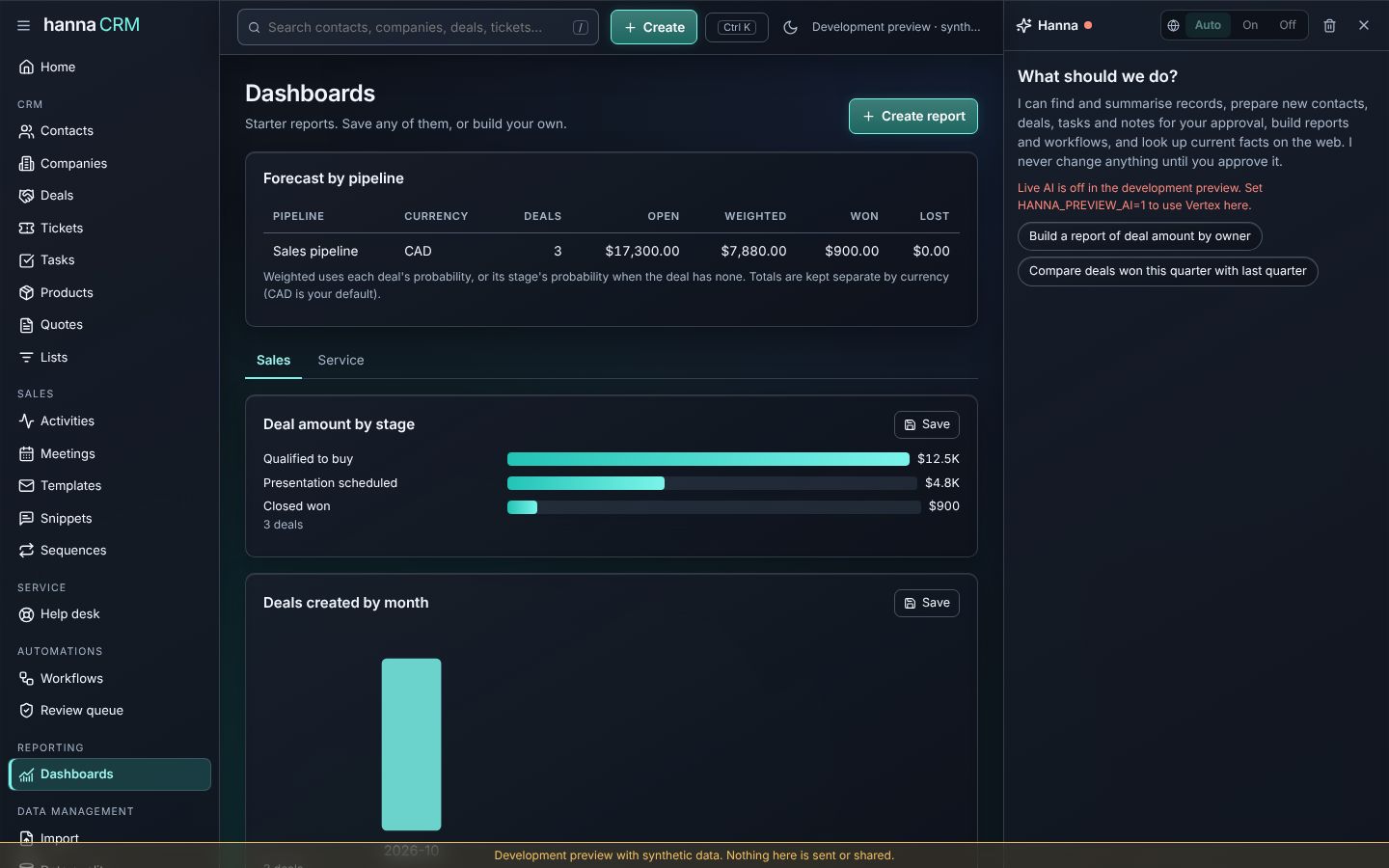Clear Hanna chat with trash icon
1389x868 pixels.
point(1329,26)
